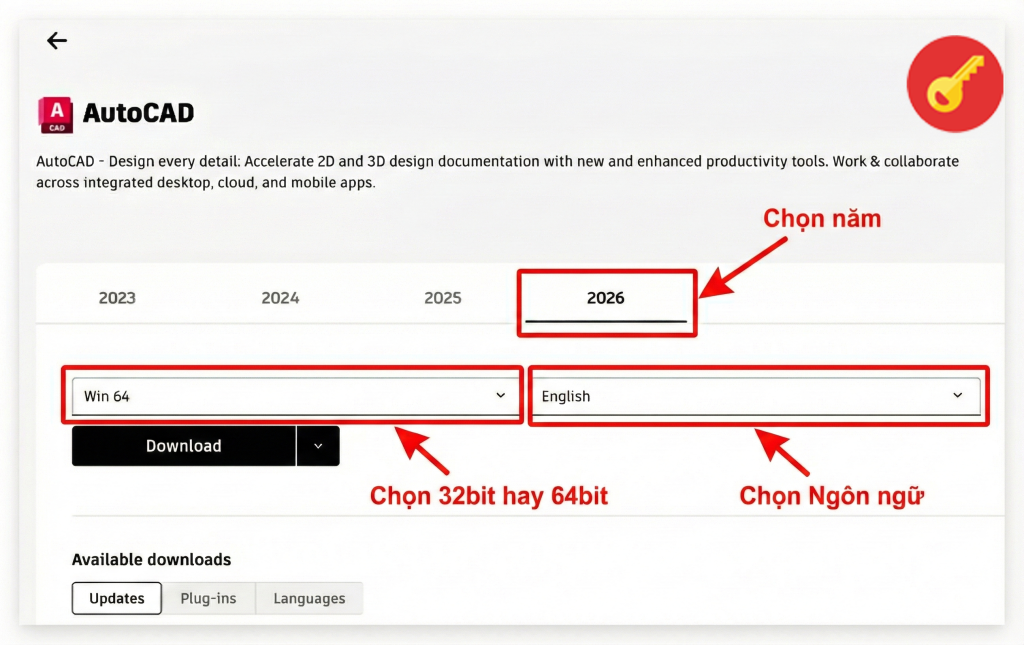Expand the arrow beside the Download button

click(x=318, y=446)
